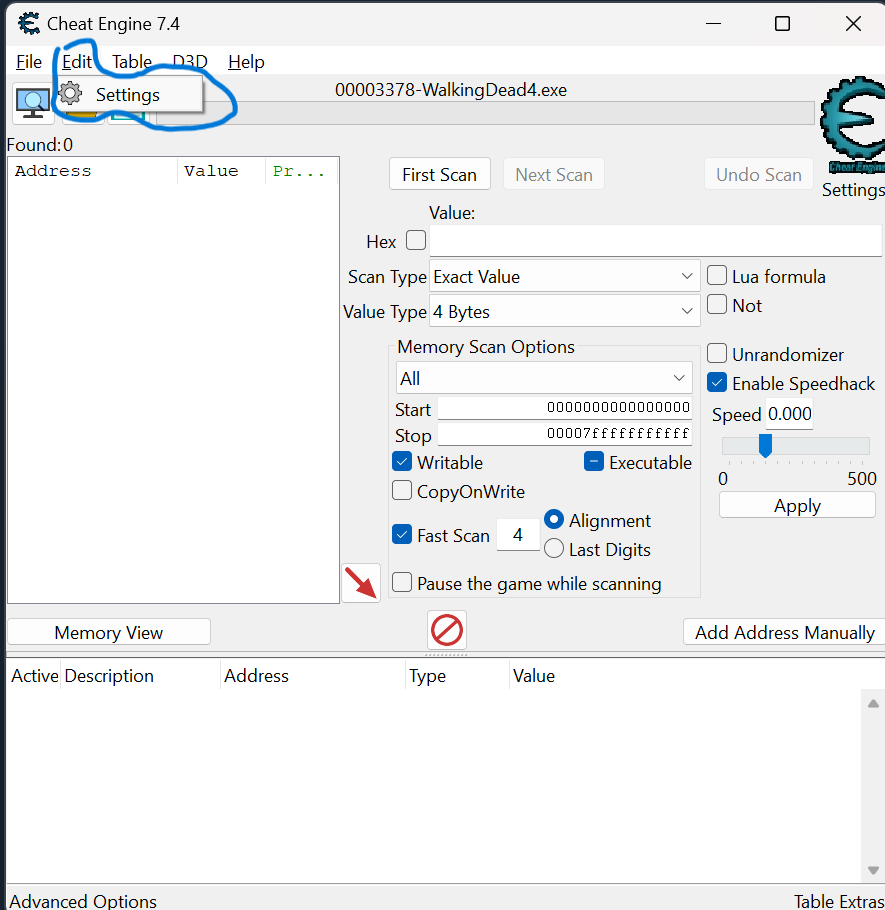Toggle the Hex checkbox
Image resolution: width=885 pixels, height=910 pixels.
click(x=416, y=240)
